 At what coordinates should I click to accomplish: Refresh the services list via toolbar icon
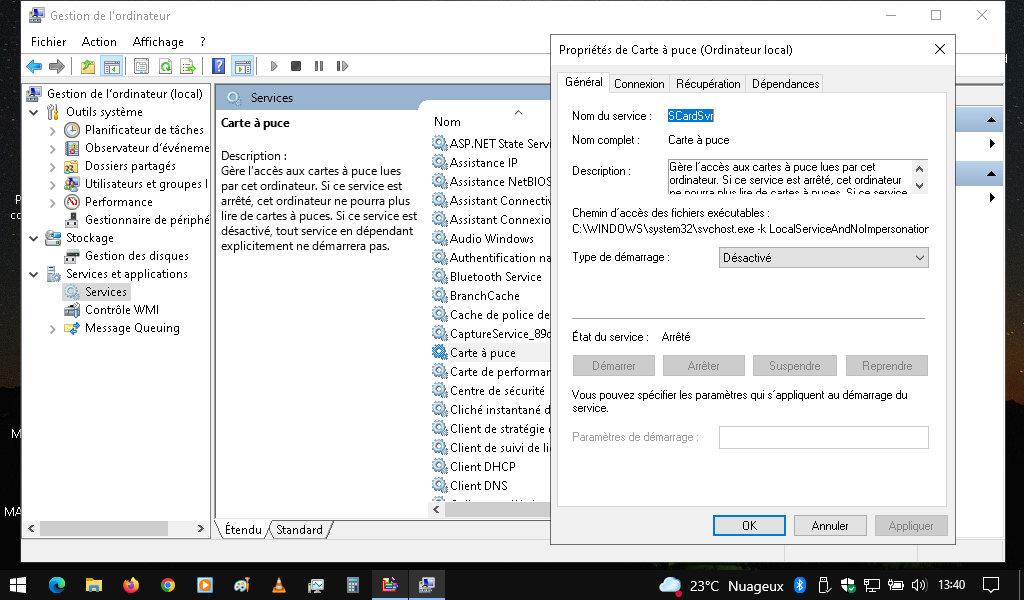(165, 66)
